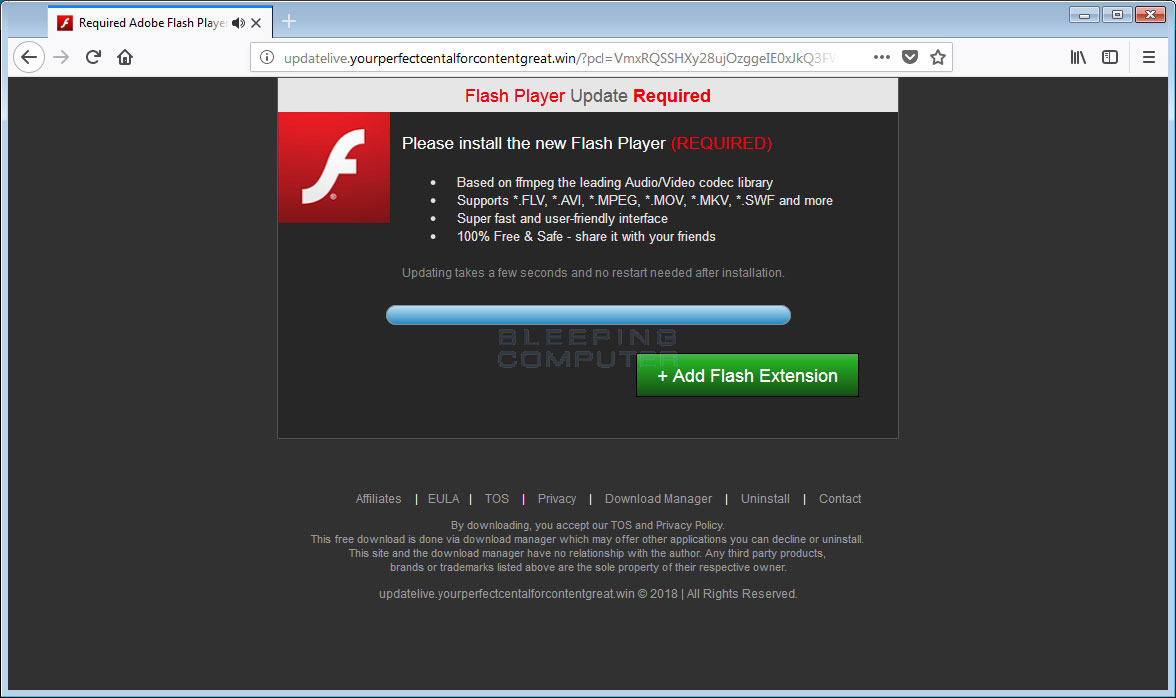Click the blue progress bar
1176x698 pixels.
(x=588, y=315)
